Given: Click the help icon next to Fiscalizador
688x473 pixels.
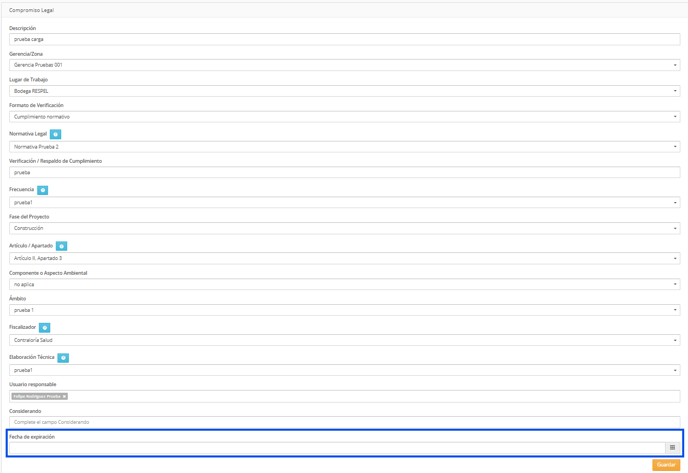Looking at the screenshot, I should pyautogui.click(x=44, y=327).
